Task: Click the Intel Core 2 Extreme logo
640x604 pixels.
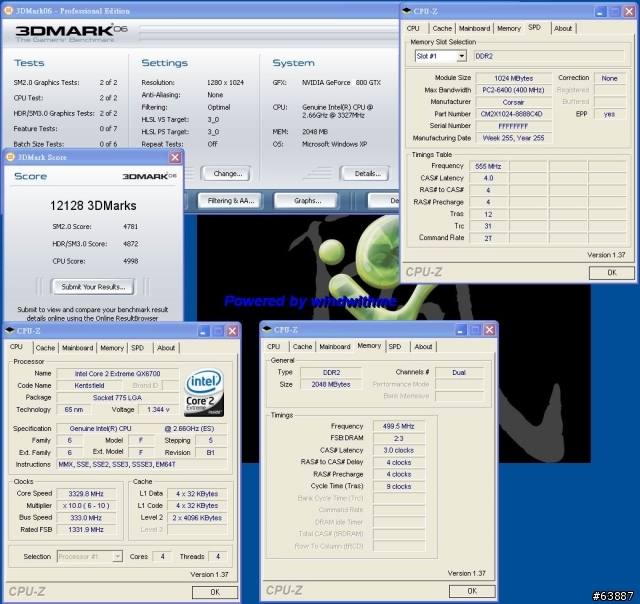Action: [x=204, y=392]
